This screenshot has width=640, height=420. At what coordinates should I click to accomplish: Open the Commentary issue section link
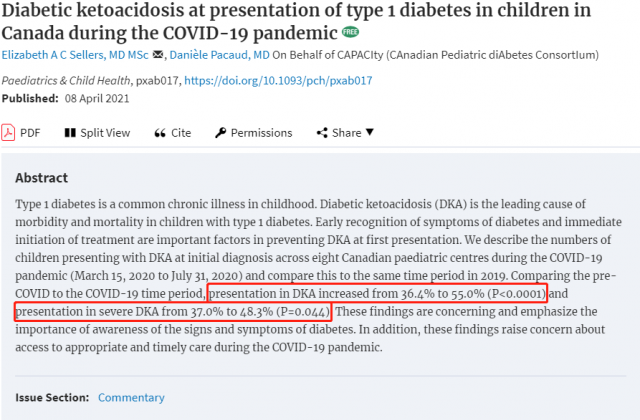coord(131,397)
